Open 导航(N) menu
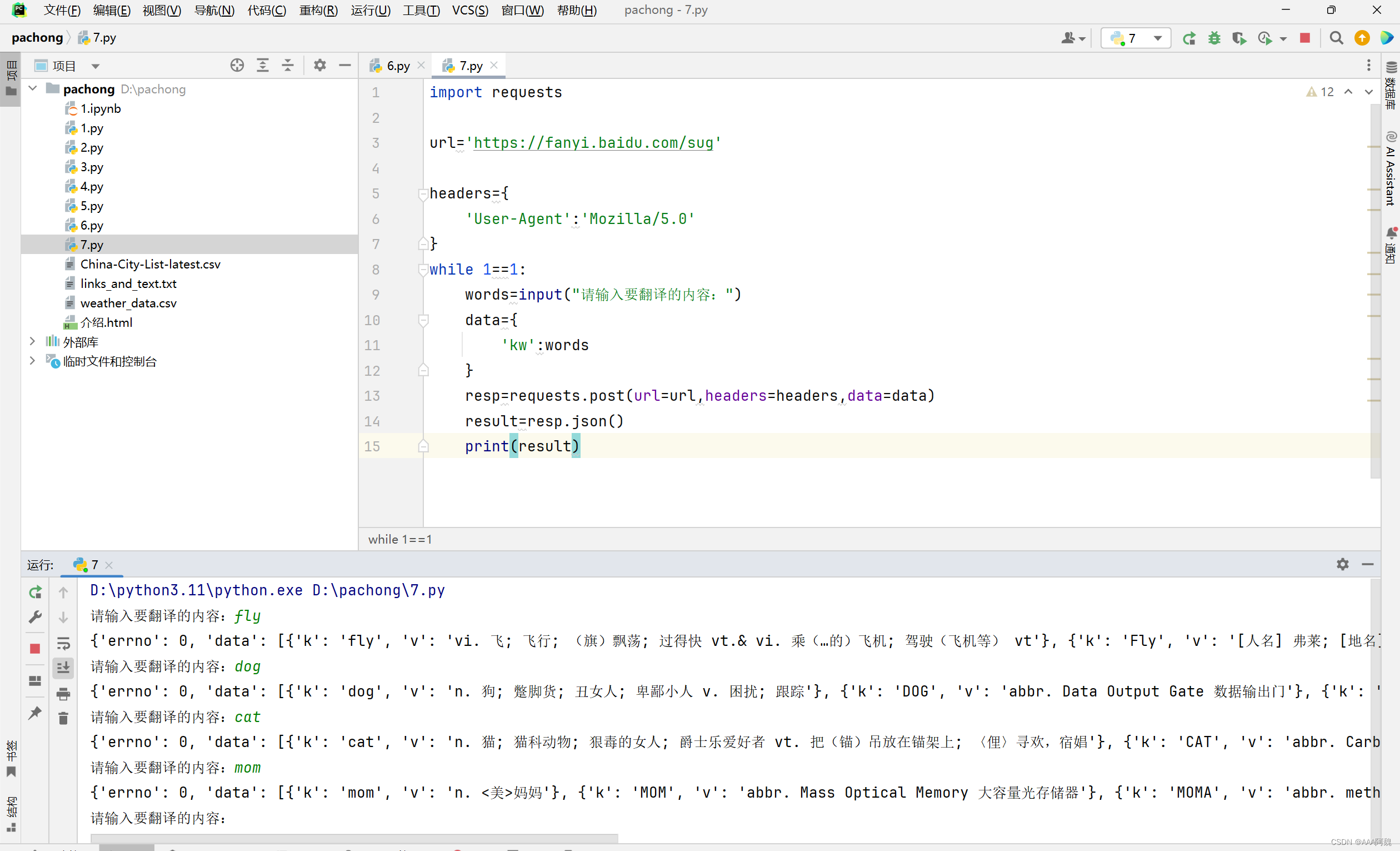 (x=214, y=10)
